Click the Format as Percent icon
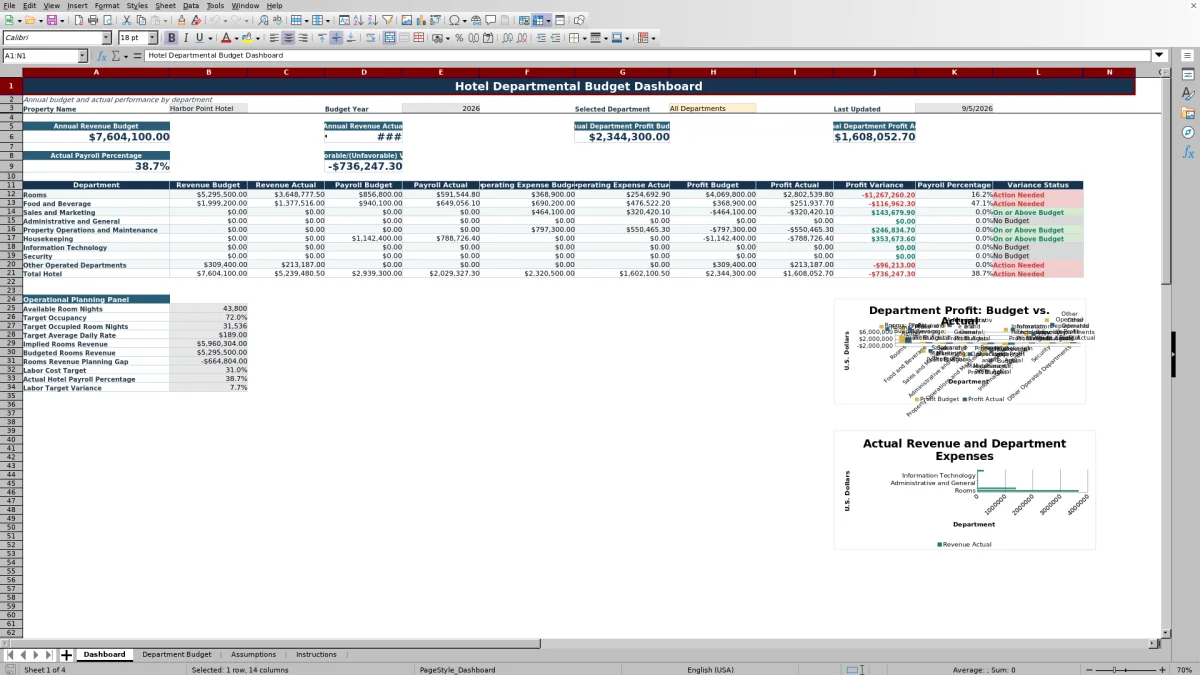Screen dimensions: 1200x675 coord(459,38)
